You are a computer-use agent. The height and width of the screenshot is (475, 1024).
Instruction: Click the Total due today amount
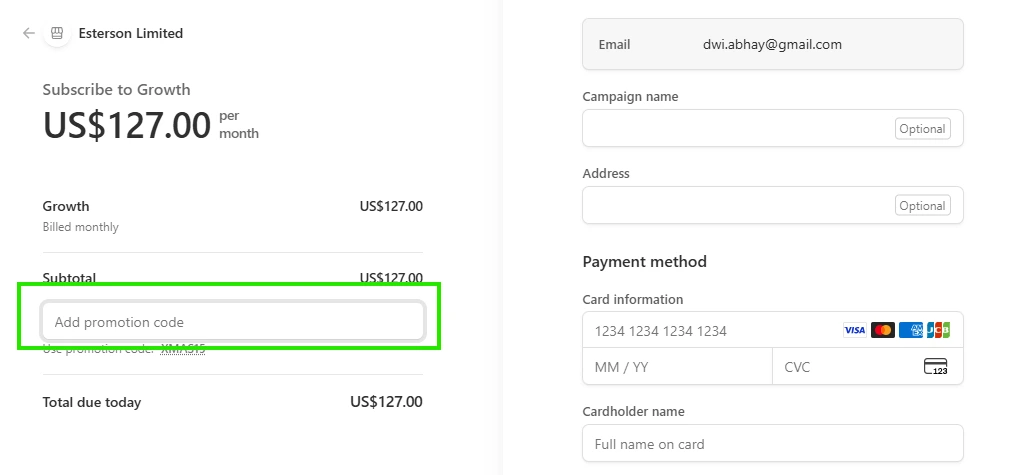386,402
